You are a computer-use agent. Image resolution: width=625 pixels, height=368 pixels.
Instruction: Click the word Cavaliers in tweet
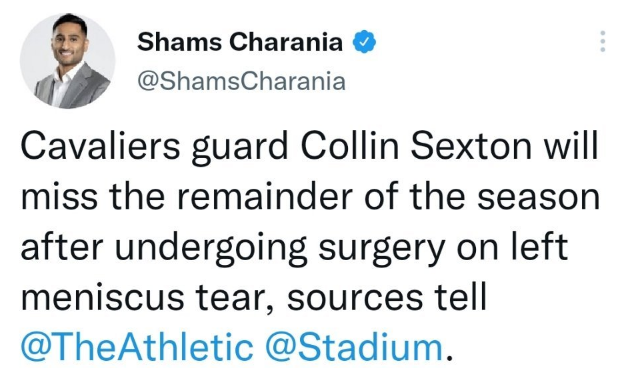(100, 146)
